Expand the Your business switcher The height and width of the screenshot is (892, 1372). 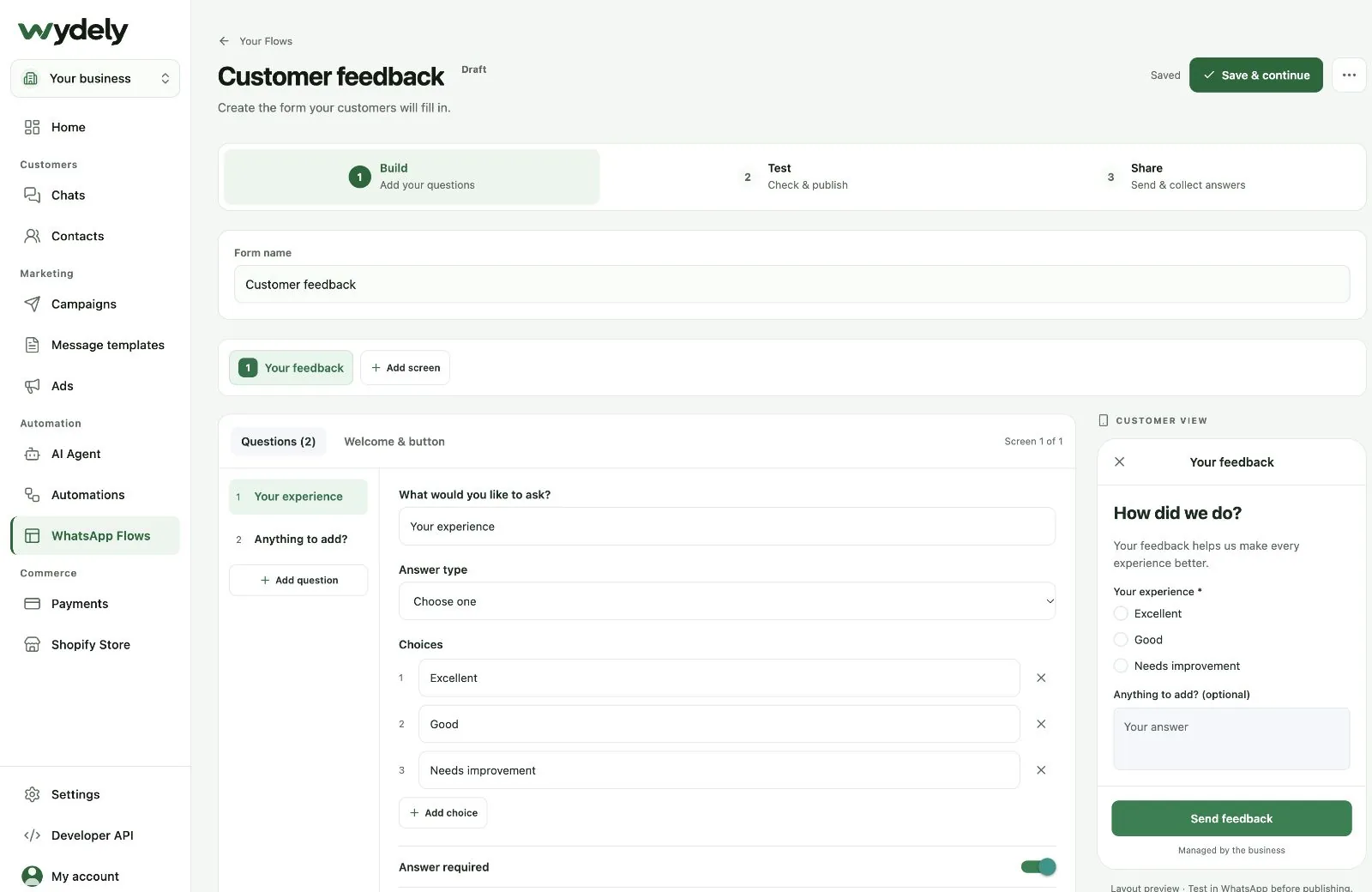click(x=95, y=78)
